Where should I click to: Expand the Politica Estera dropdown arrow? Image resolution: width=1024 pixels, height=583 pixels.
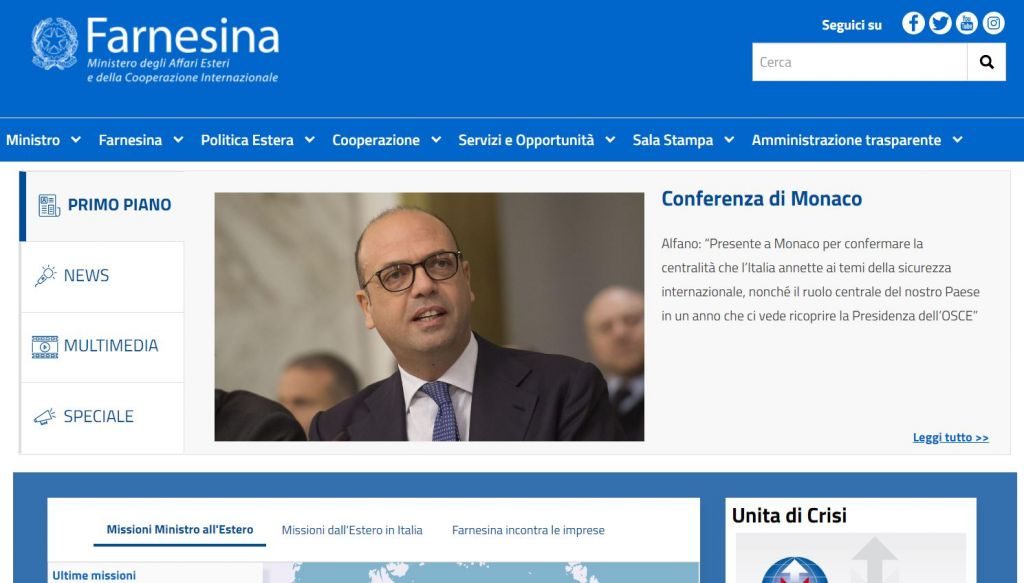coord(310,140)
